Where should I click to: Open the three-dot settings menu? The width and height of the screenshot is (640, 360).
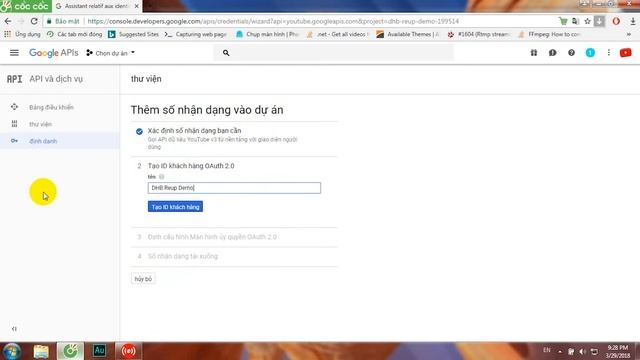pos(609,53)
